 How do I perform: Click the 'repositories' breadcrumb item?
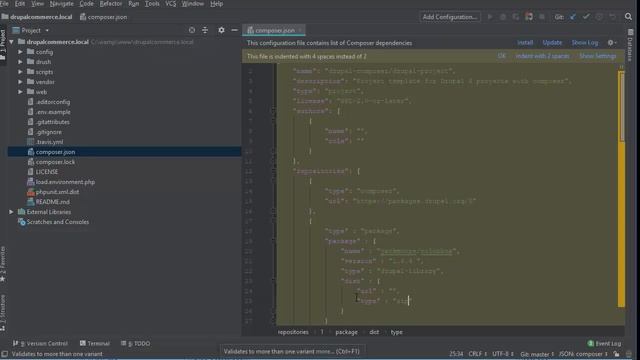pyautogui.click(x=293, y=332)
